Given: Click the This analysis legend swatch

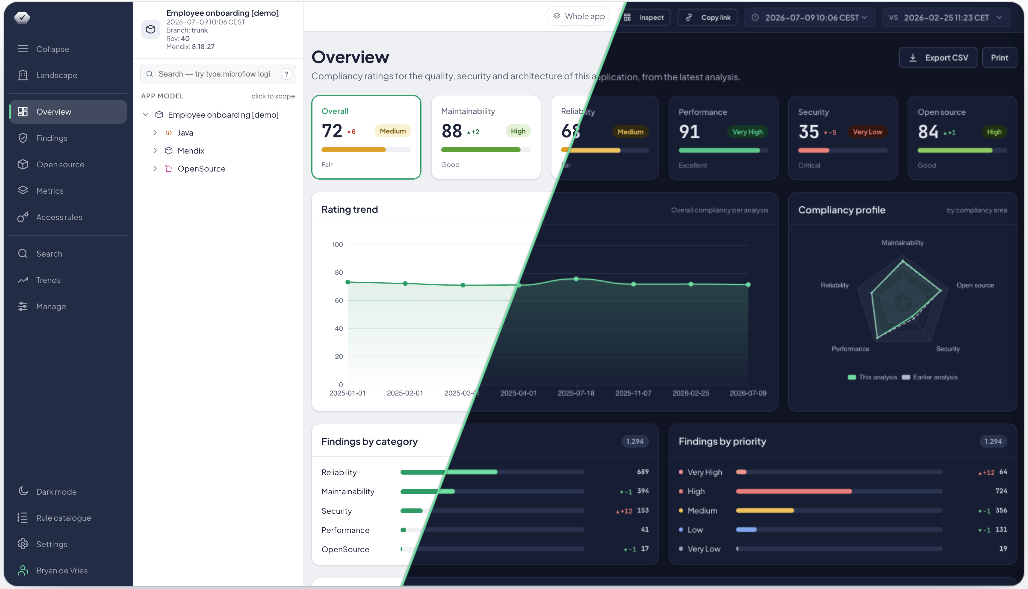Looking at the screenshot, I should pos(852,377).
